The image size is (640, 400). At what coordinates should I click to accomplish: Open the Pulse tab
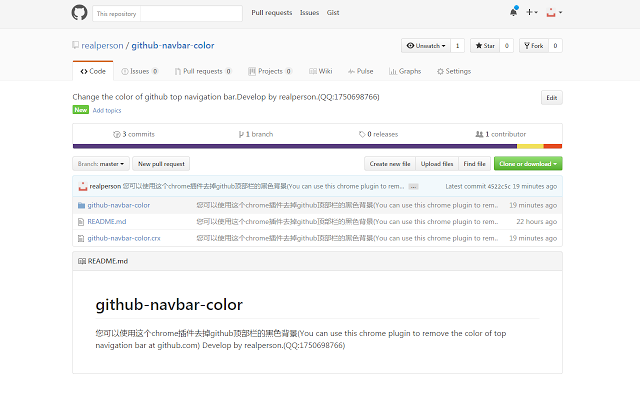tap(360, 71)
